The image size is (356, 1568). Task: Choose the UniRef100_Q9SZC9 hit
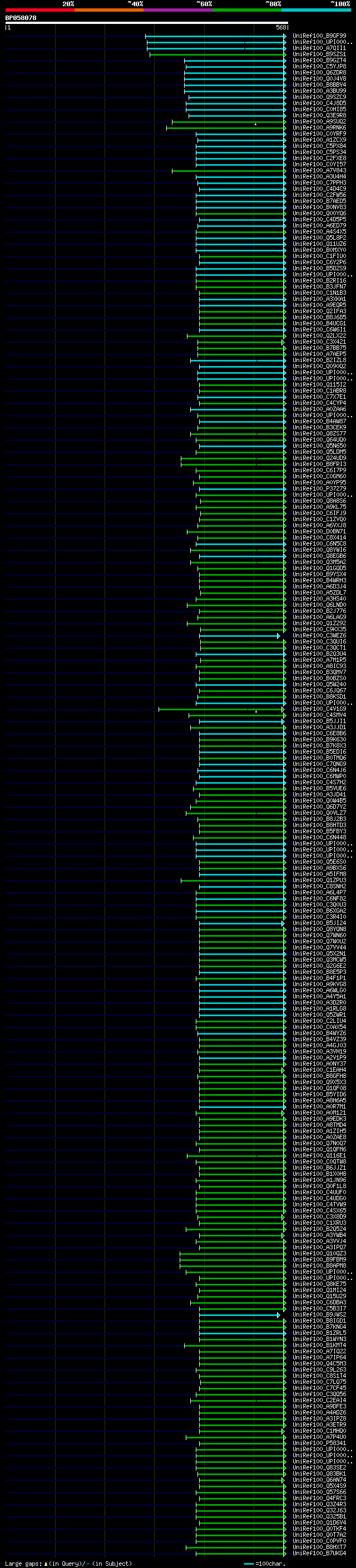(x=319, y=97)
